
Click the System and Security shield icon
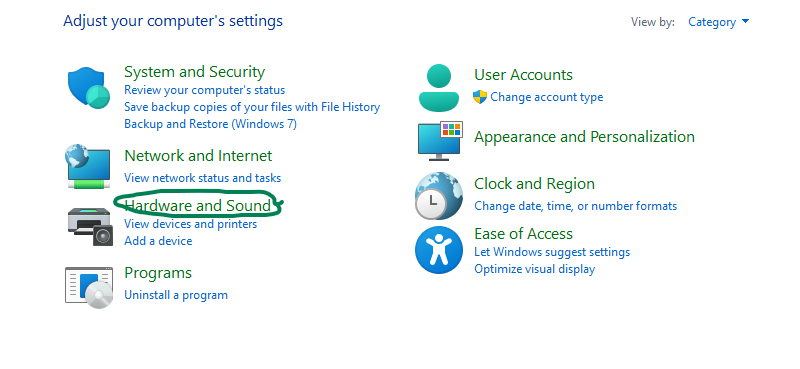[89, 87]
